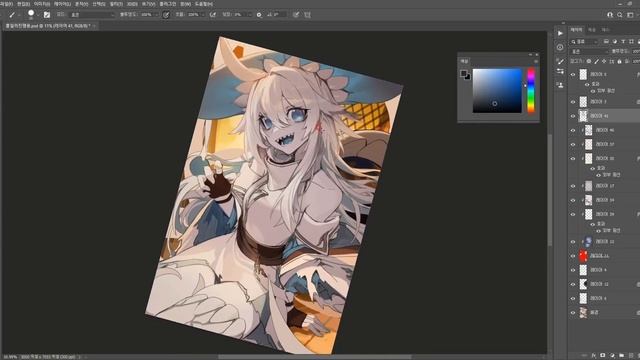This screenshot has width=640, height=360.
Task: Toggle pressure for size icon
Action: 296,15
